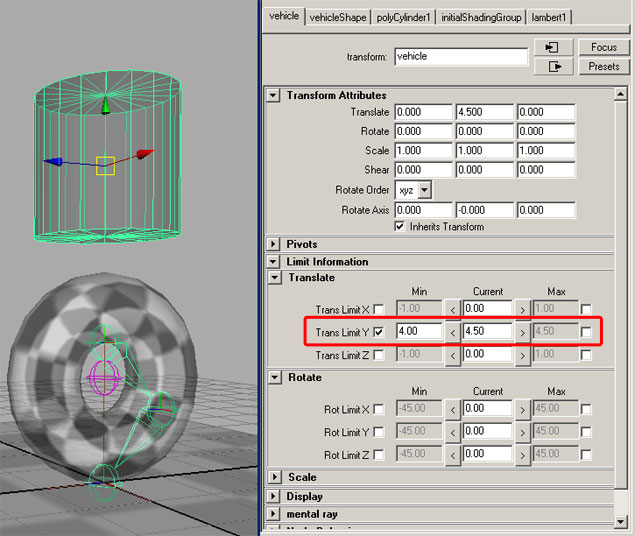The width and height of the screenshot is (635, 536).
Task: Set Trans Limit Y min with left arrow button
Action: click(x=453, y=331)
